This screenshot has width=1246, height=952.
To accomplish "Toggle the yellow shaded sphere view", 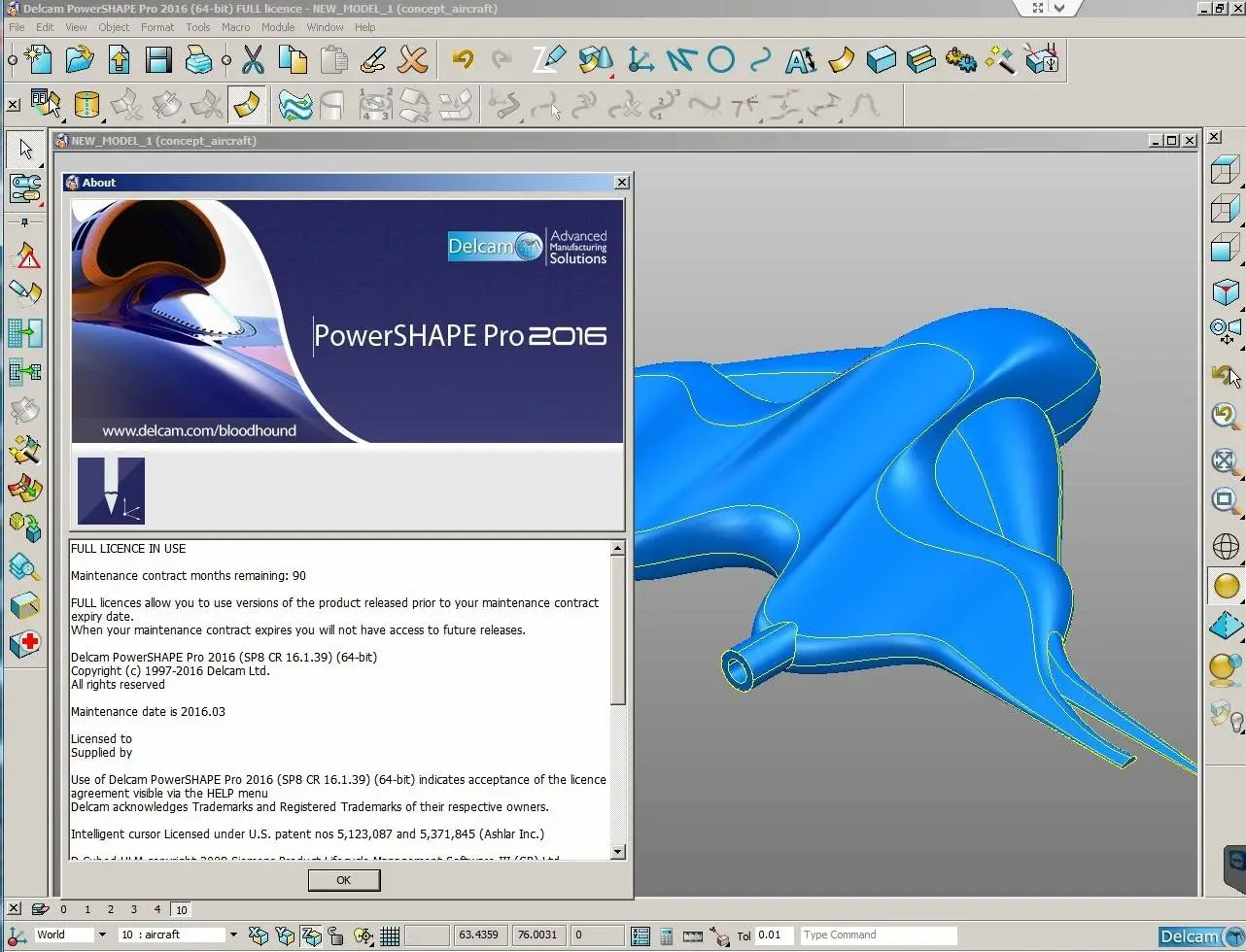I will [1225, 586].
